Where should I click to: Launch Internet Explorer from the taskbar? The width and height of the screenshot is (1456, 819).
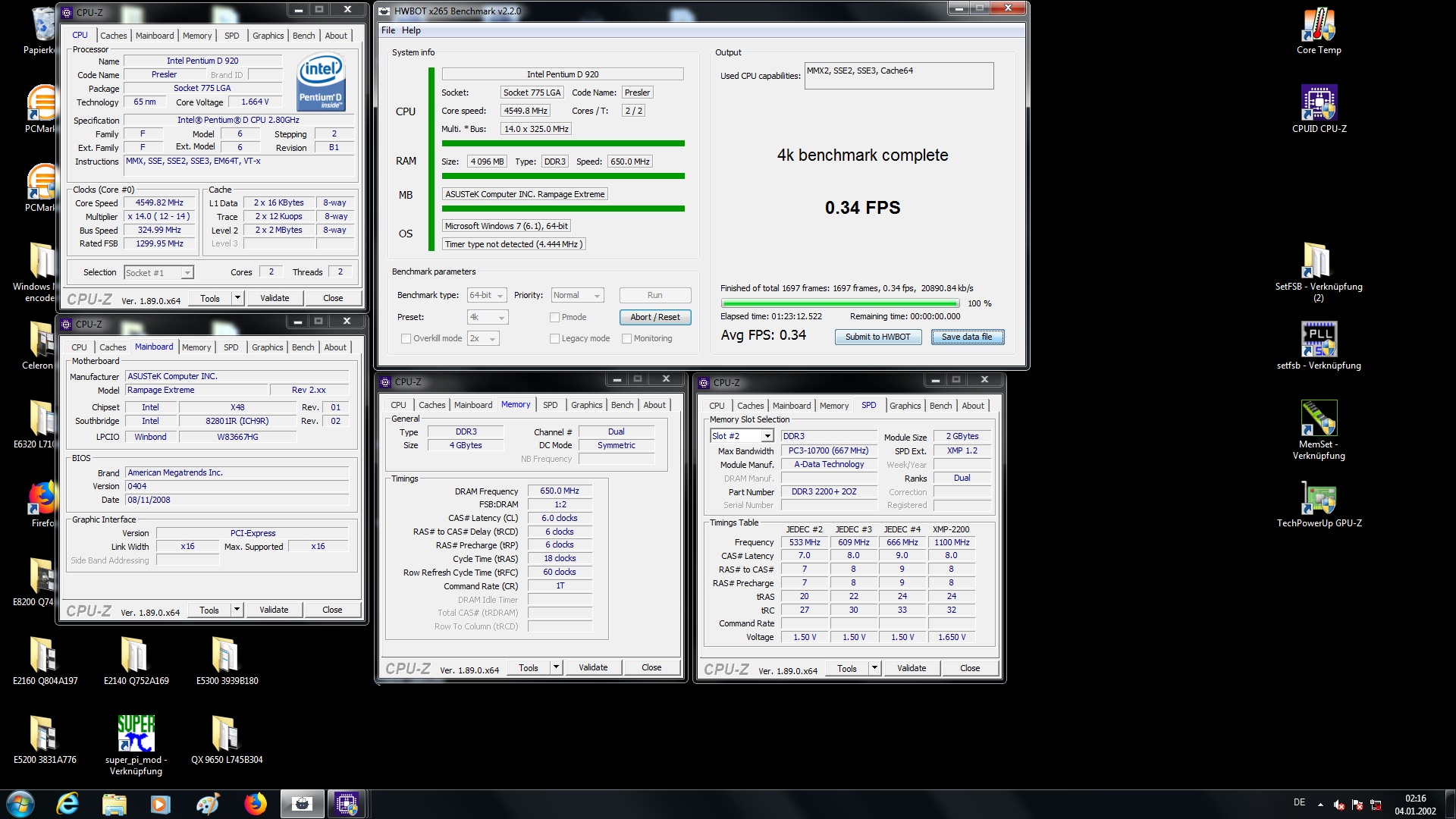pyautogui.click(x=67, y=804)
